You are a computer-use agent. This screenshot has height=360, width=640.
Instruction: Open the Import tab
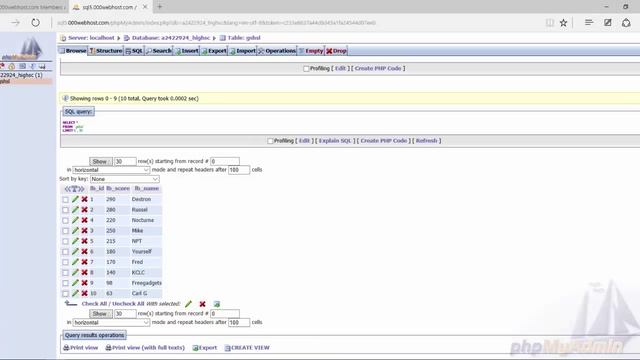[x=242, y=51]
